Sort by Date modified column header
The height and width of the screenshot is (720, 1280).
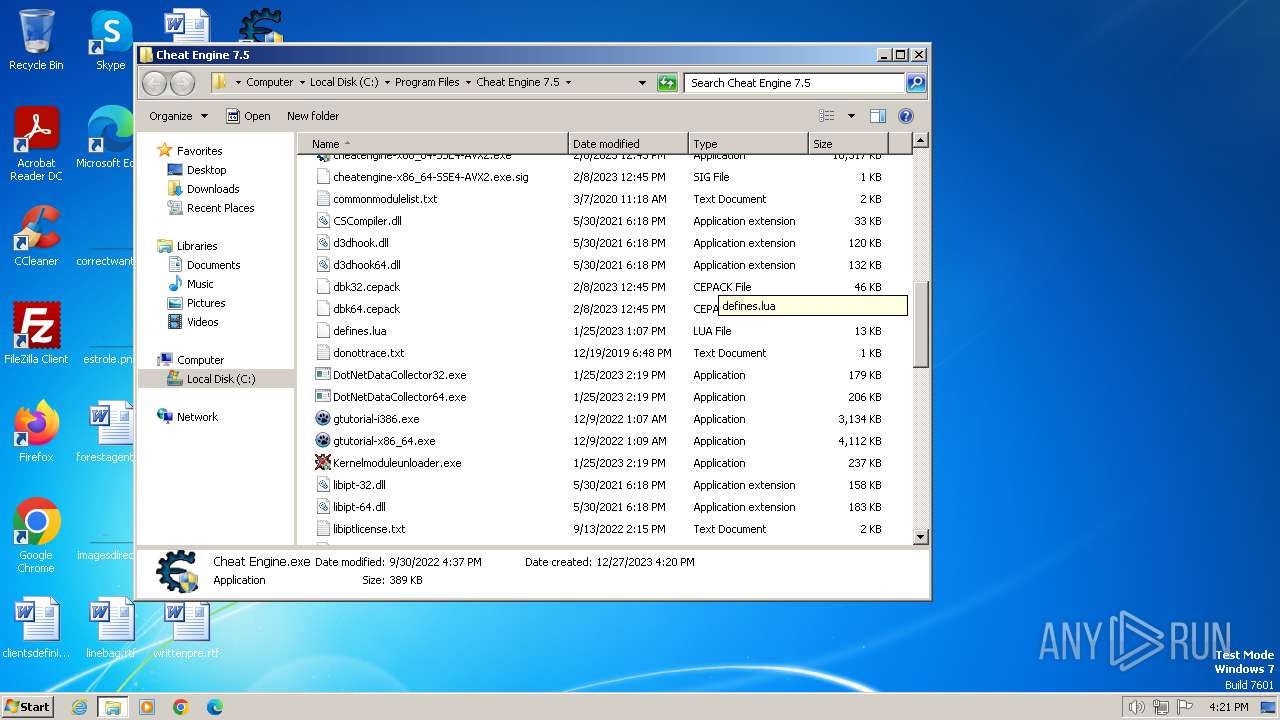[x=628, y=144]
